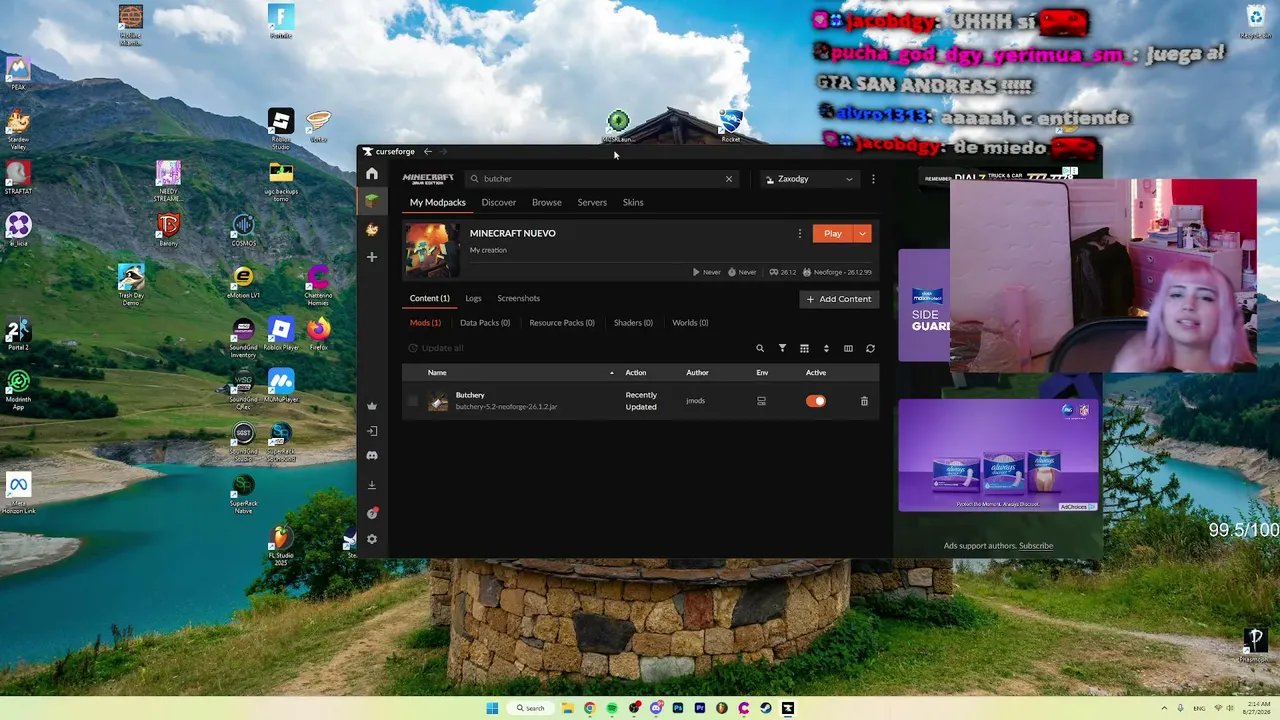Open CurseForge settings gear icon
Image resolution: width=1280 pixels, height=720 pixels.
click(372, 539)
